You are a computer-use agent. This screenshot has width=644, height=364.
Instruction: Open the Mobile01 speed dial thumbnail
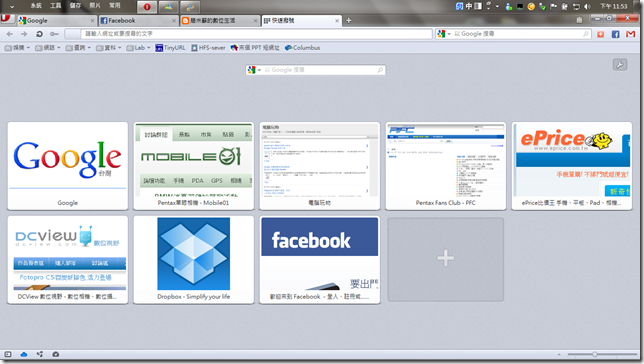click(194, 166)
